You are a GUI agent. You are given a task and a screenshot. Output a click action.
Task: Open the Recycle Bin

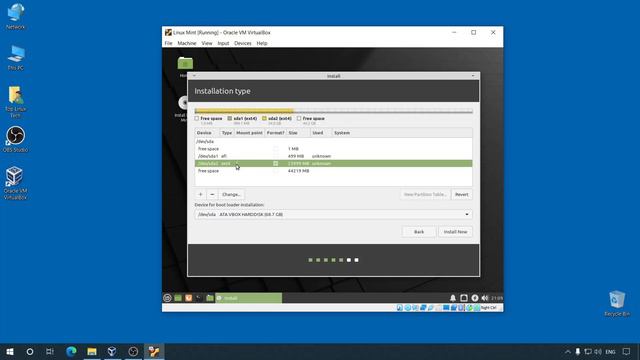pyautogui.click(x=617, y=303)
